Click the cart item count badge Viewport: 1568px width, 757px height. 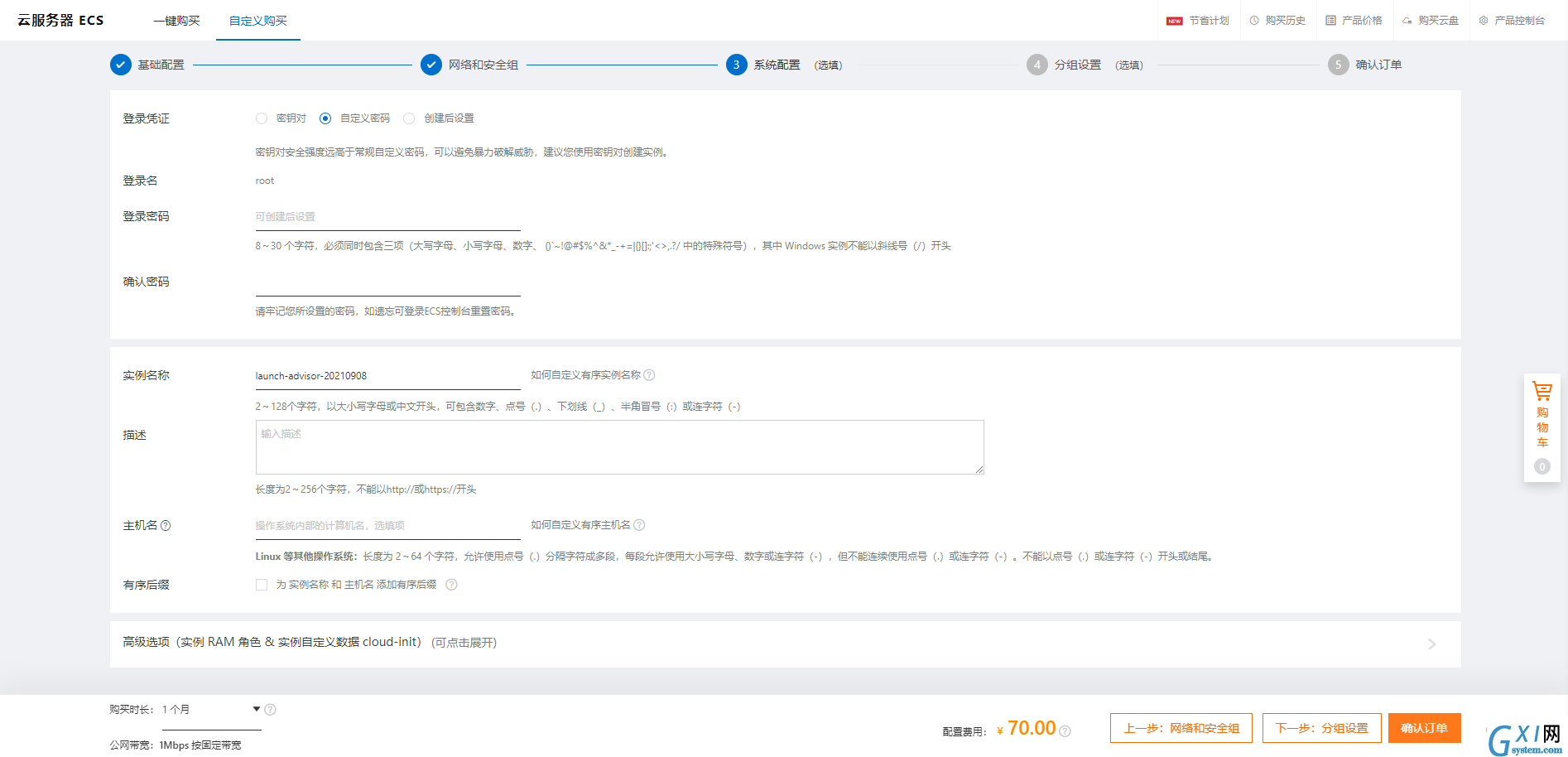pyautogui.click(x=1542, y=466)
